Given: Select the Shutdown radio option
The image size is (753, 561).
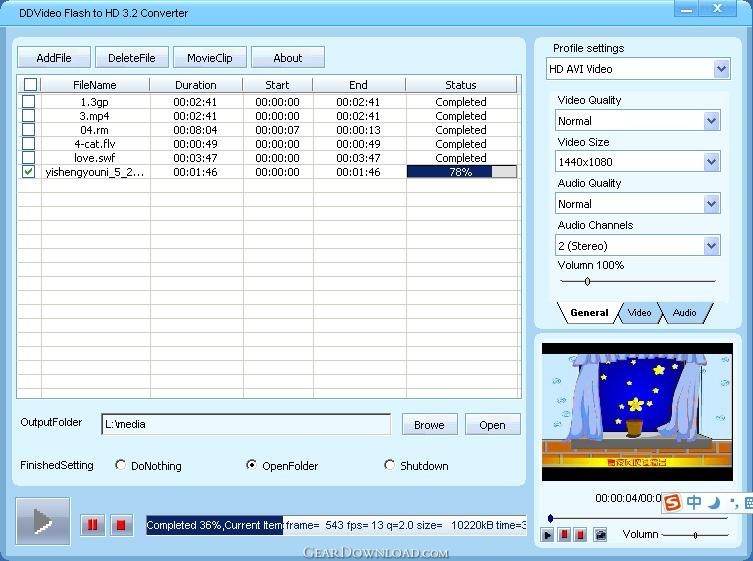Looking at the screenshot, I should 389,465.
